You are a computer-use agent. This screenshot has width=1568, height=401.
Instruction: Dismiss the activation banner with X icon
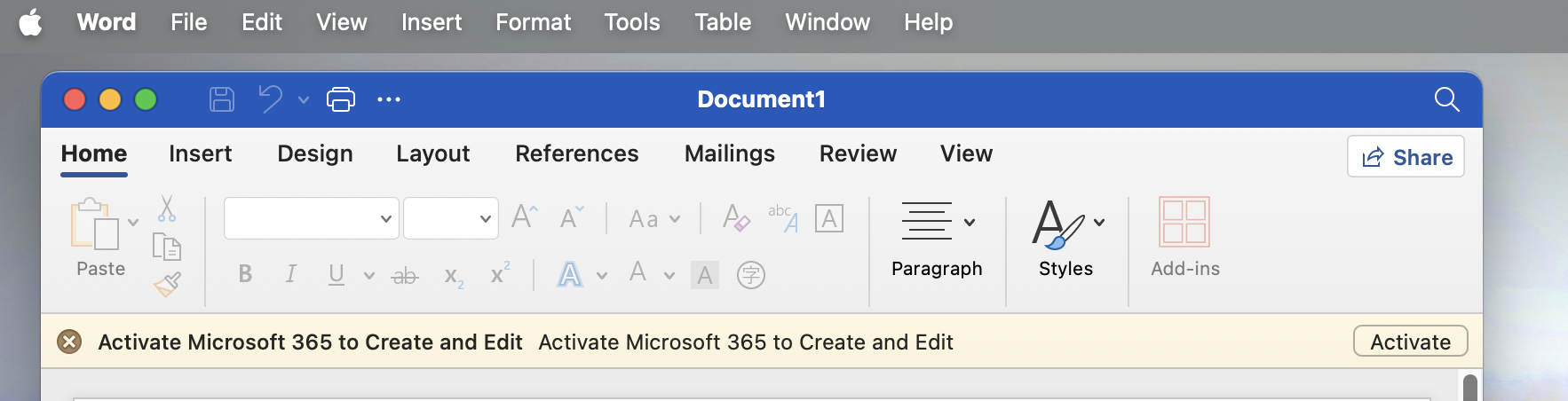point(69,342)
